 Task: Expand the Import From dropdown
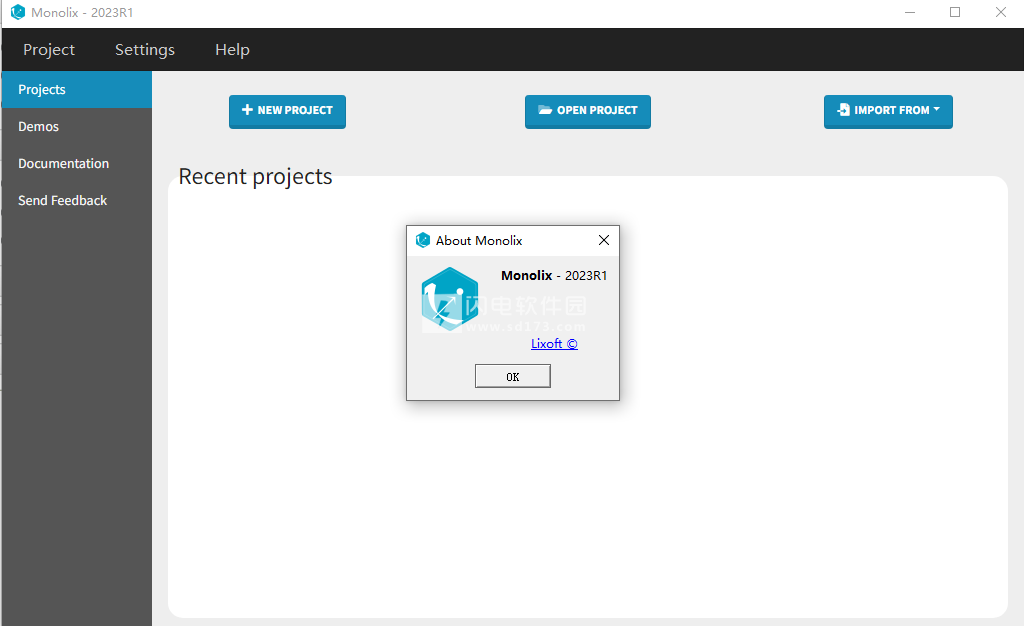(888, 111)
